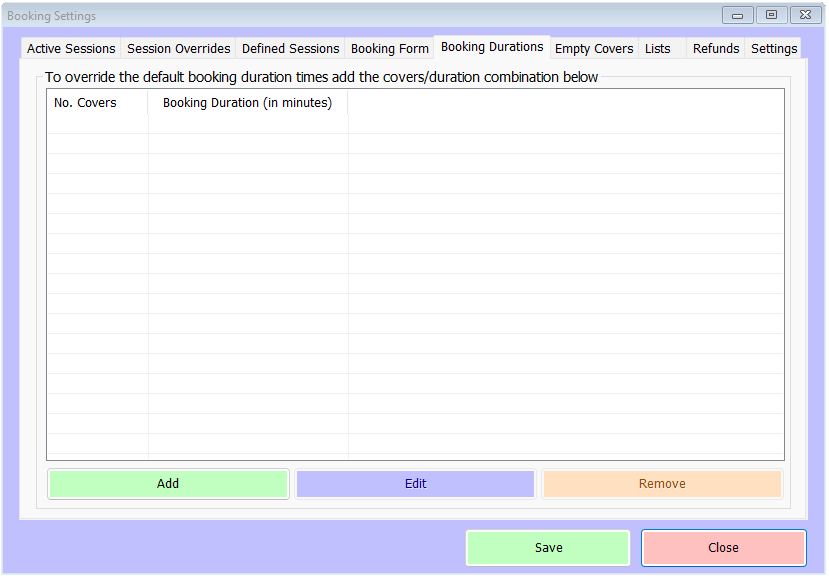Click the red Close button
This screenshot has width=829, height=578.
tap(723, 548)
